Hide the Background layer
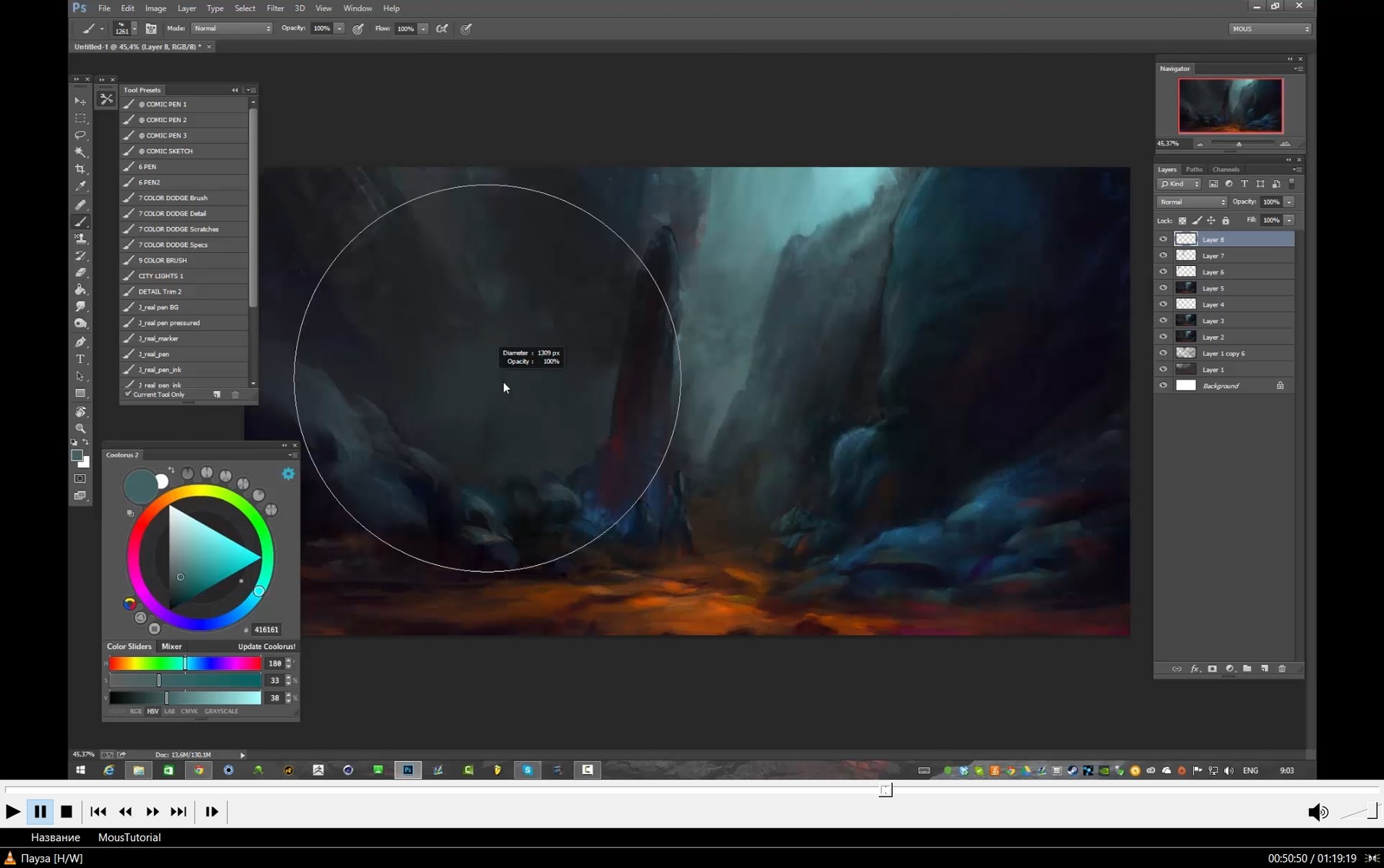The height and width of the screenshot is (868, 1384). 1163,385
